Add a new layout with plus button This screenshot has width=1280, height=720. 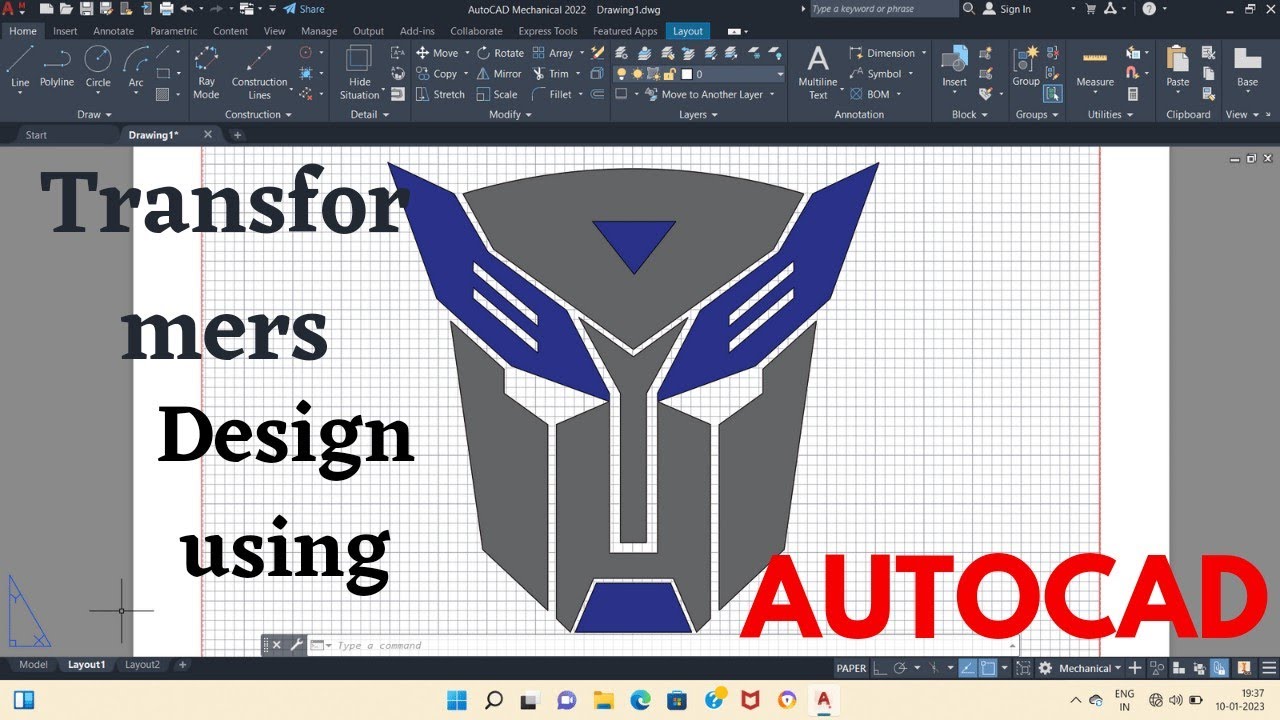[x=182, y=664]
